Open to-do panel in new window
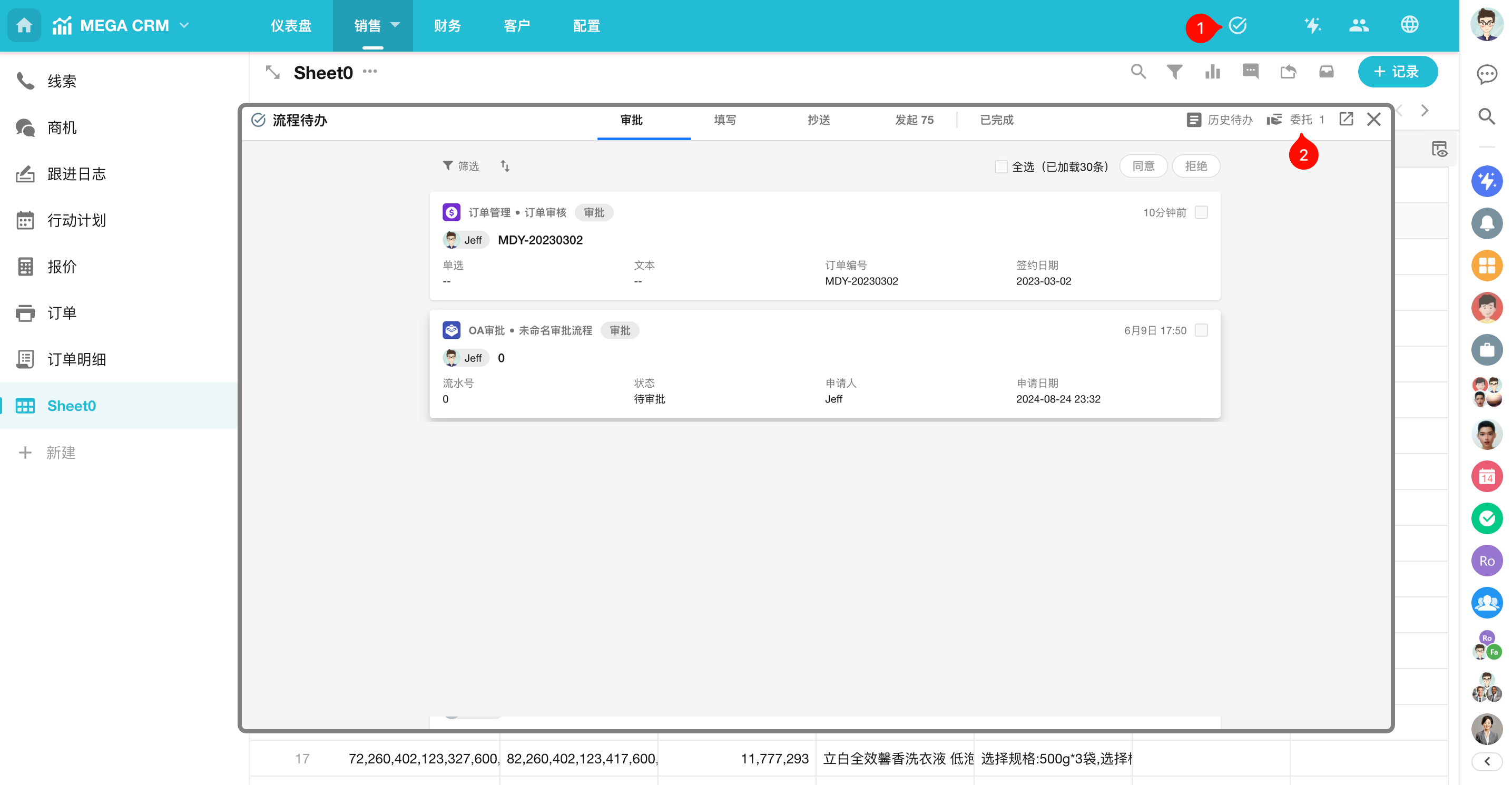Viewport: 1512px width, 785px height. tap(1346, 119)
